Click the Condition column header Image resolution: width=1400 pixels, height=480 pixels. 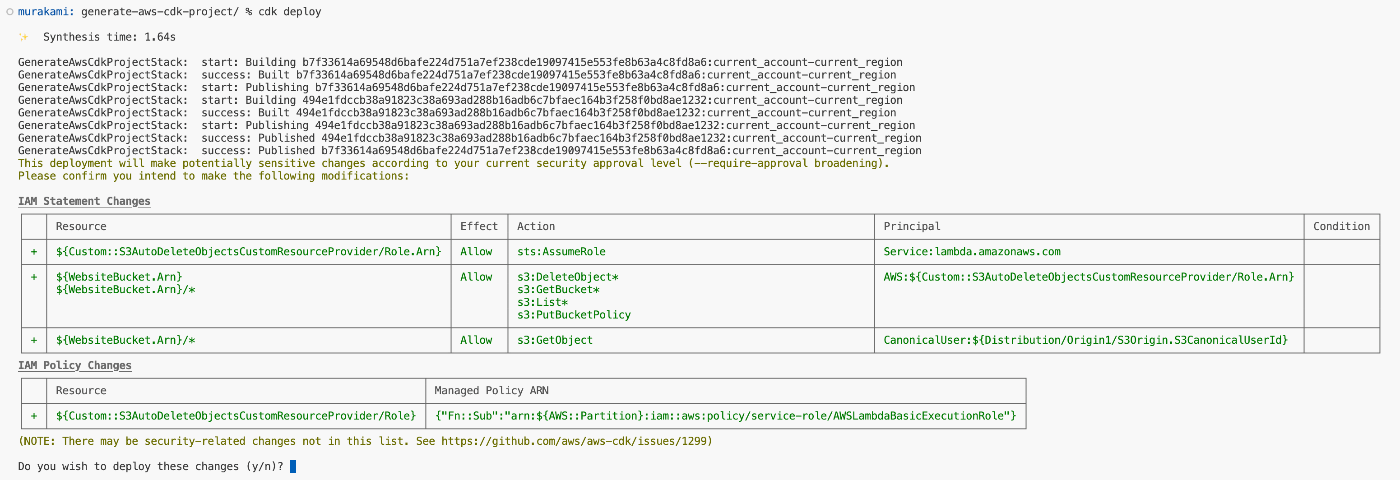[x=1341, y=226]
